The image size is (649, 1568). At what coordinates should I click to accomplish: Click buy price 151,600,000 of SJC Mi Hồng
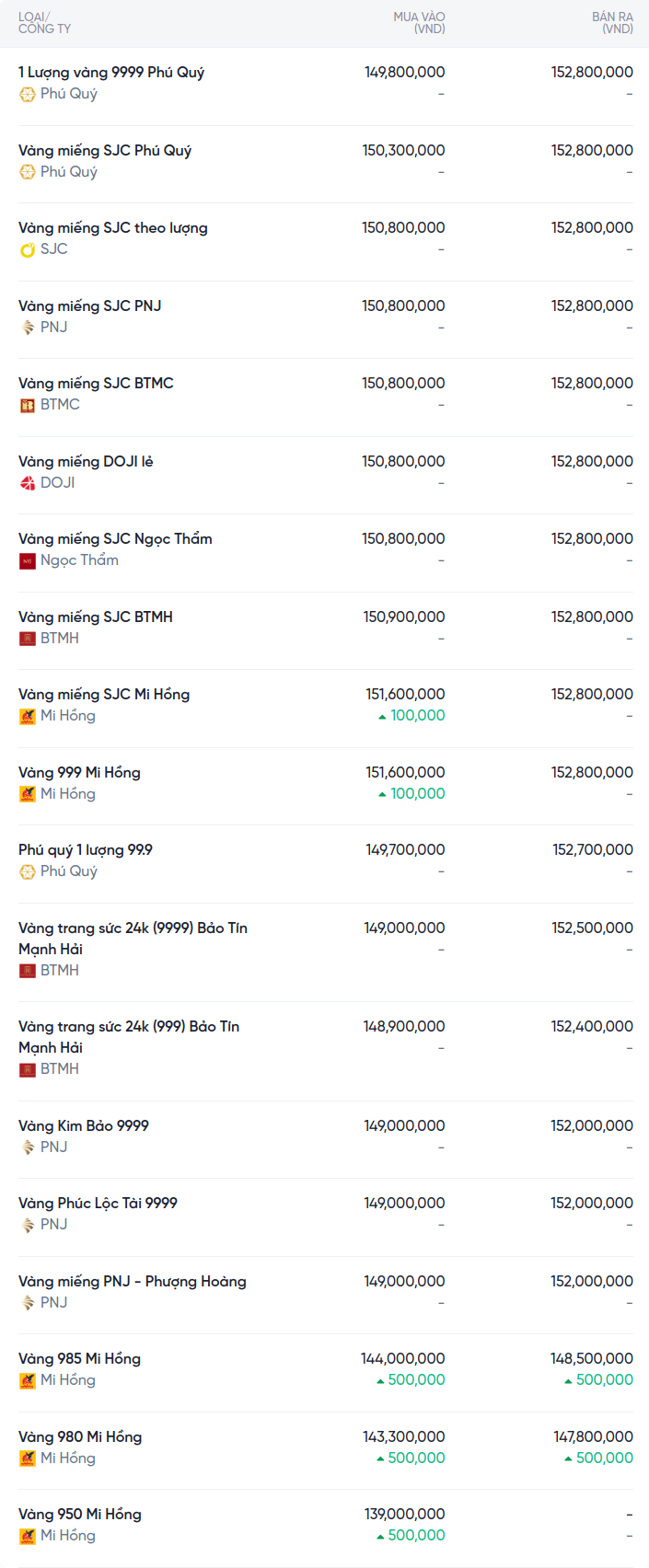tap(405, 694)
